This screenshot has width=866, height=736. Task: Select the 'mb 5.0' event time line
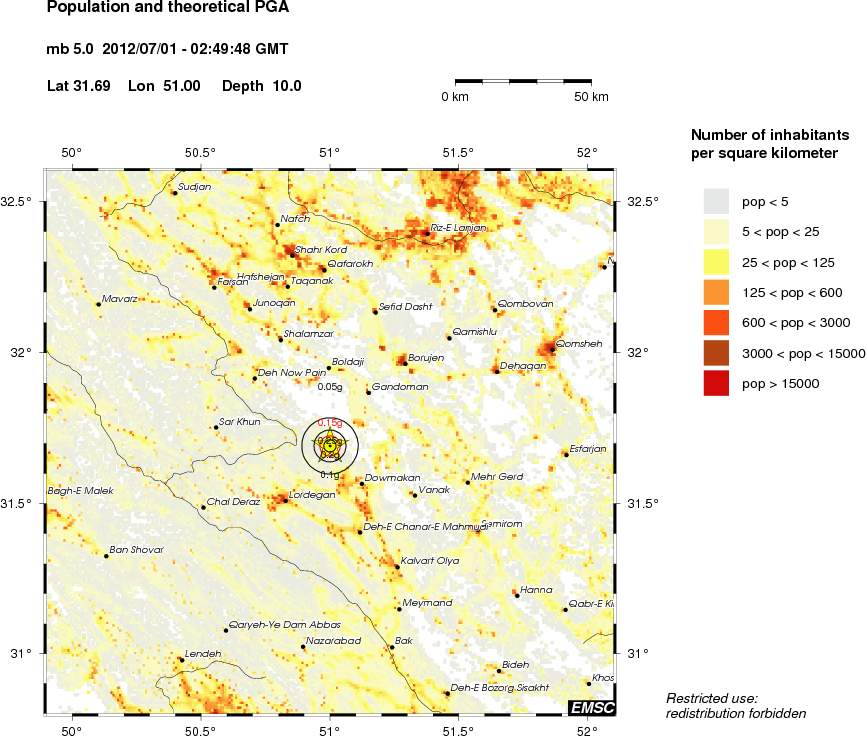coord(167,49)
